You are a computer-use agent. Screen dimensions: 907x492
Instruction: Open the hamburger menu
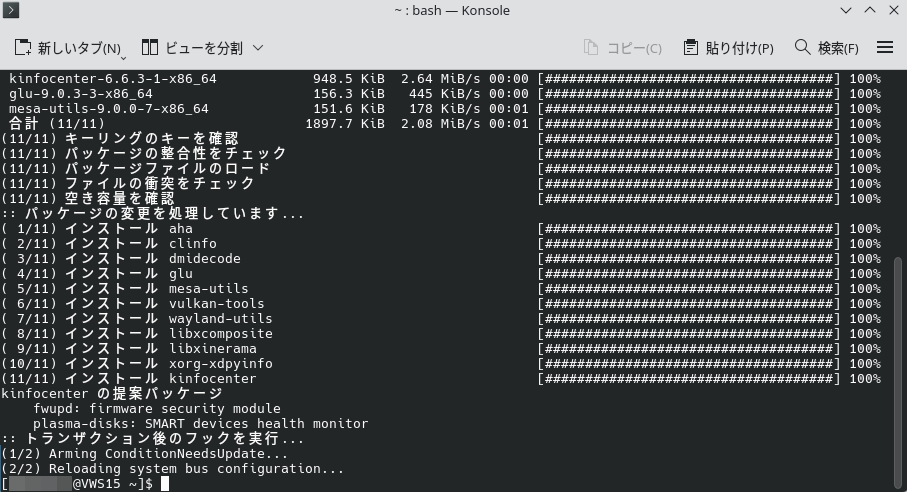pos(884,48)
